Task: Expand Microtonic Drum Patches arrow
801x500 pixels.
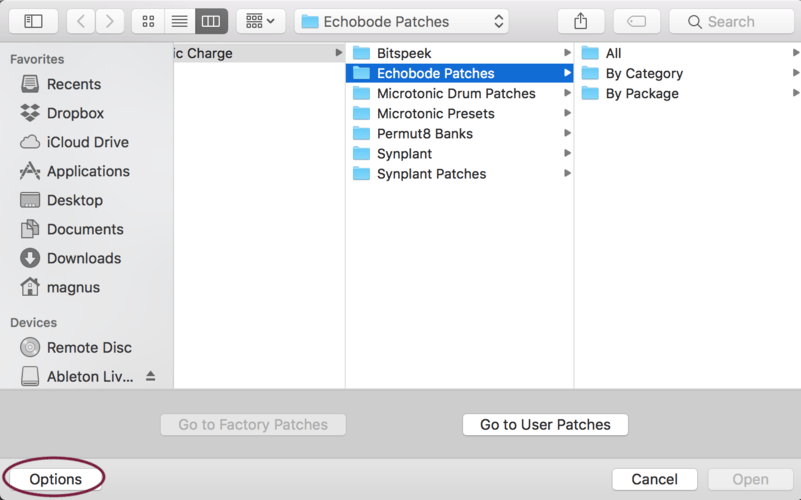Action: click(567, 93)
